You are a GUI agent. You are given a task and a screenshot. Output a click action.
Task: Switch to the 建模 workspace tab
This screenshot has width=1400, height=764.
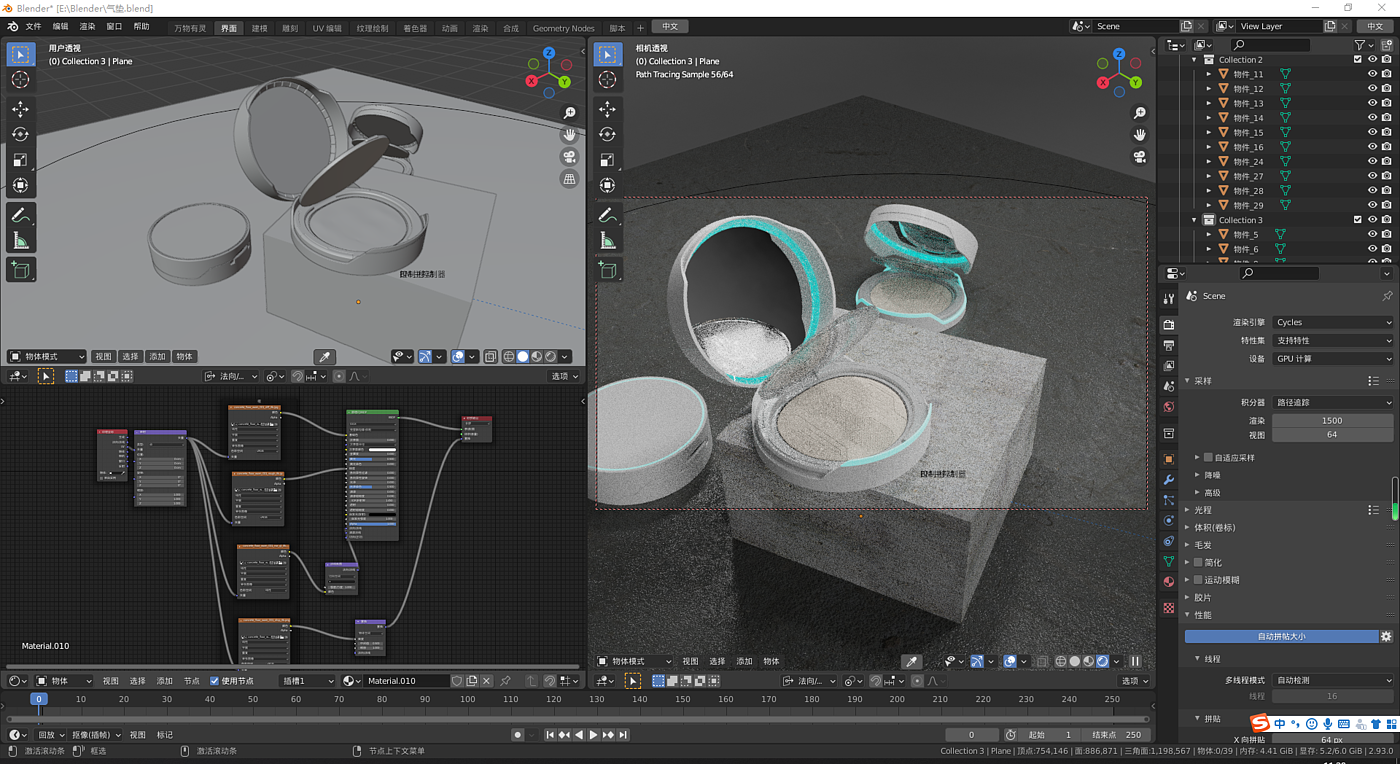tap(259, 28)
